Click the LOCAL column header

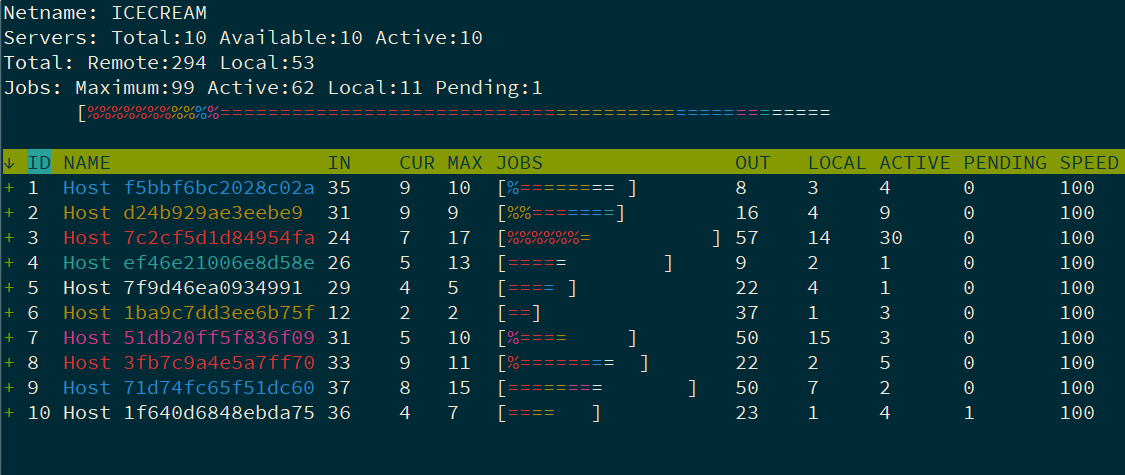click(837, 163)
